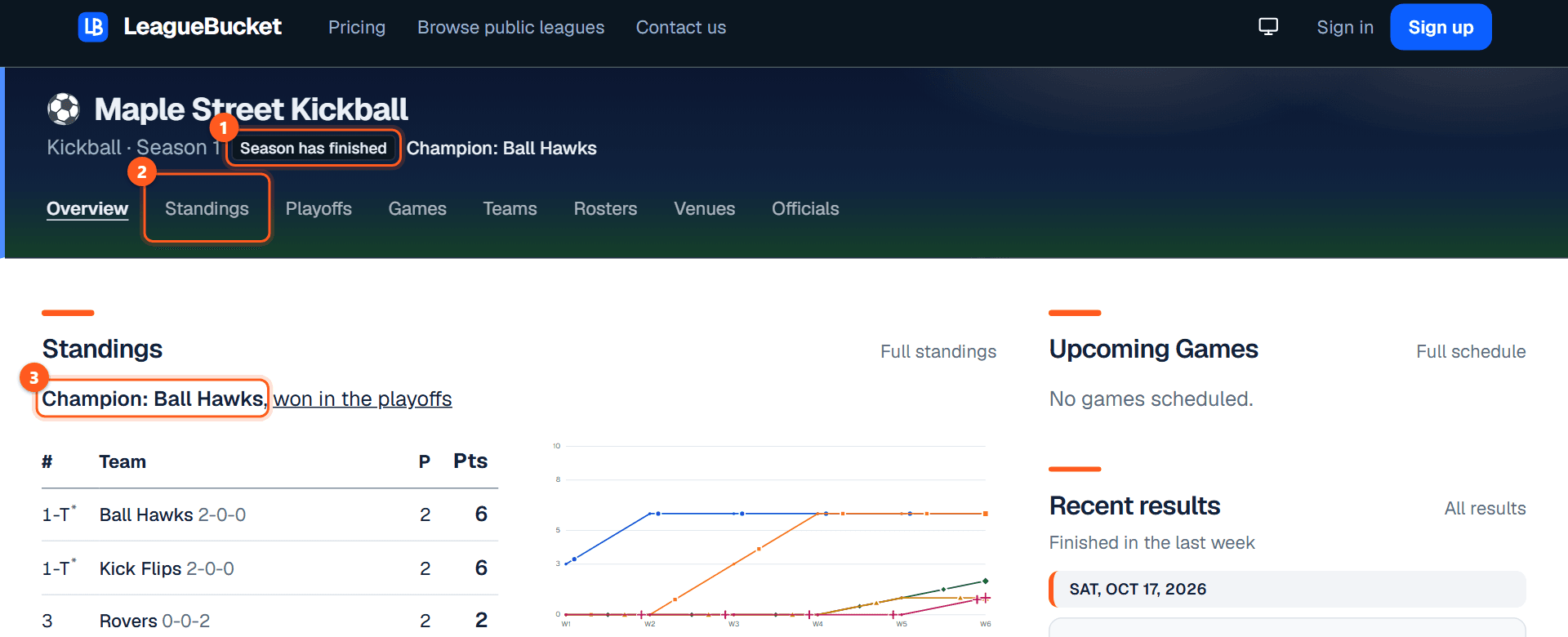The width and height of the screenshot is (1568, 637).
Task: Click the 'Finished in the last week' text
Action: (x=1151, y=542)
